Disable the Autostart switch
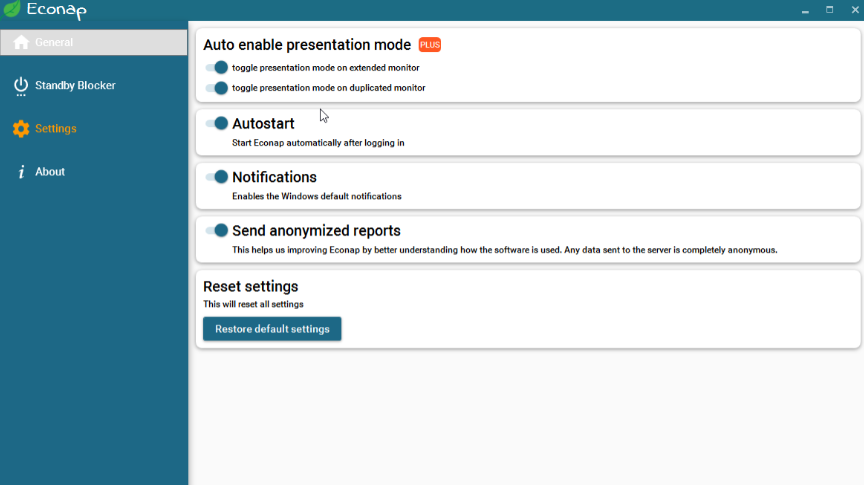 (217, 123)
